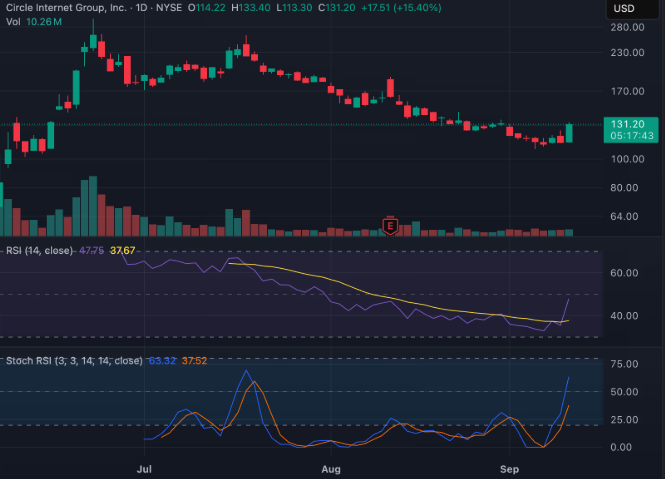Click the RSI 40.00 scale label
Image resolution: width=665 pixels, height=479 pixels.
pyautogui.click(x=624, y=316)
